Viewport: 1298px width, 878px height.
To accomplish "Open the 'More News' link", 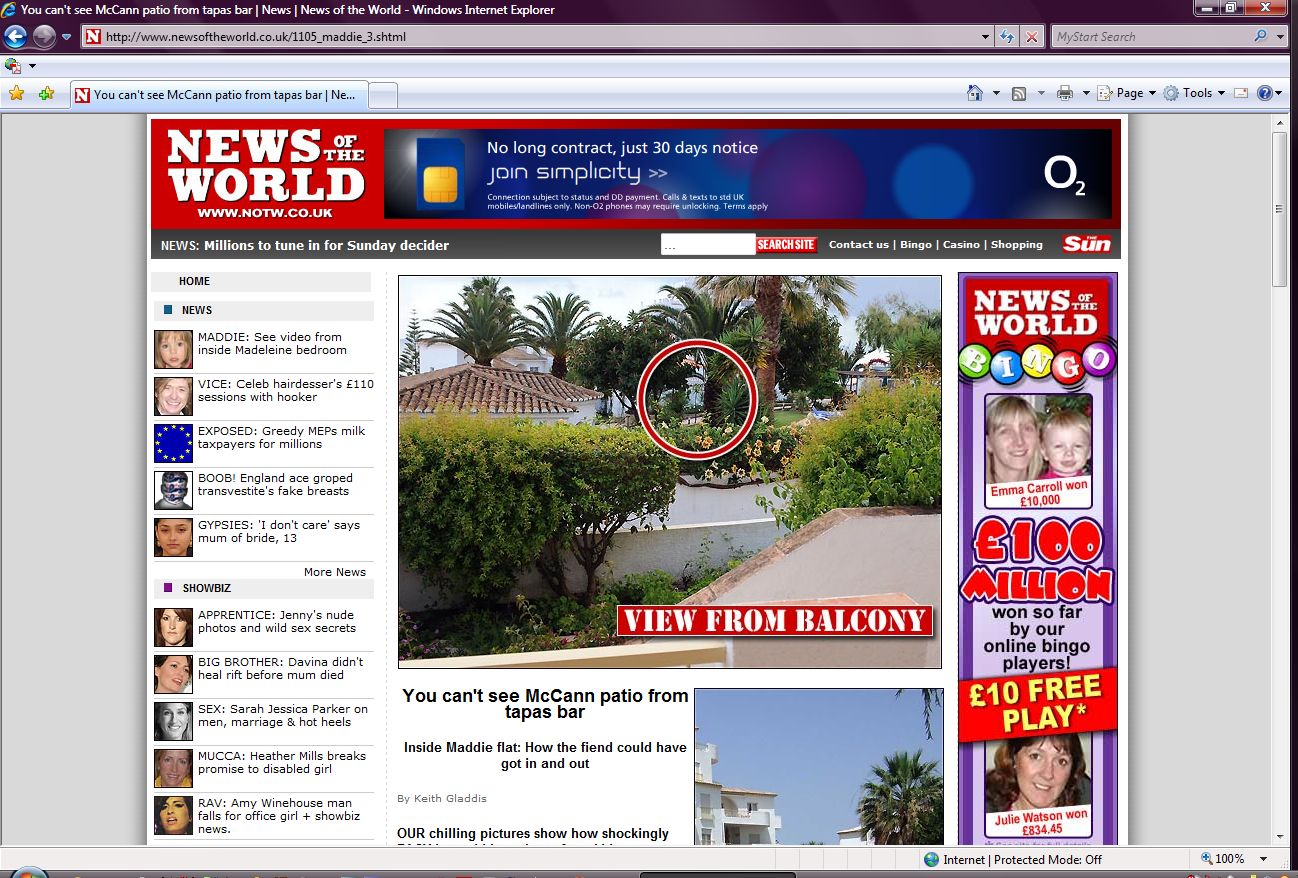I will 334,572.
